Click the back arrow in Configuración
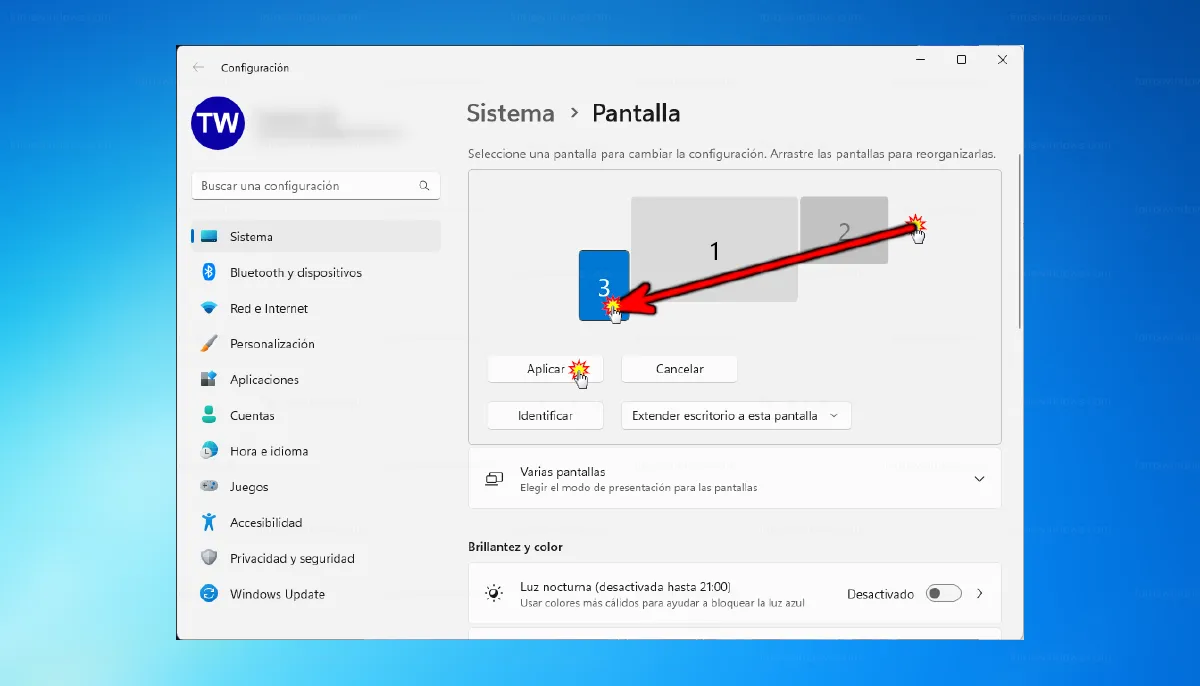The height and width of the screenshot is (686, 1200). pos(197,67)
